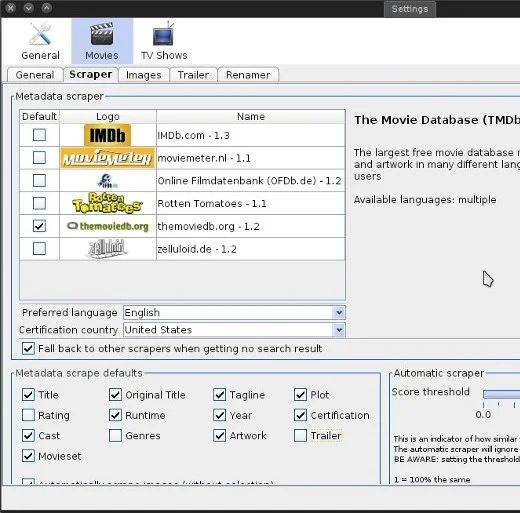
Task: Switch to the Renamer tab
Action: pyautogui.click(x=248, y=75)
